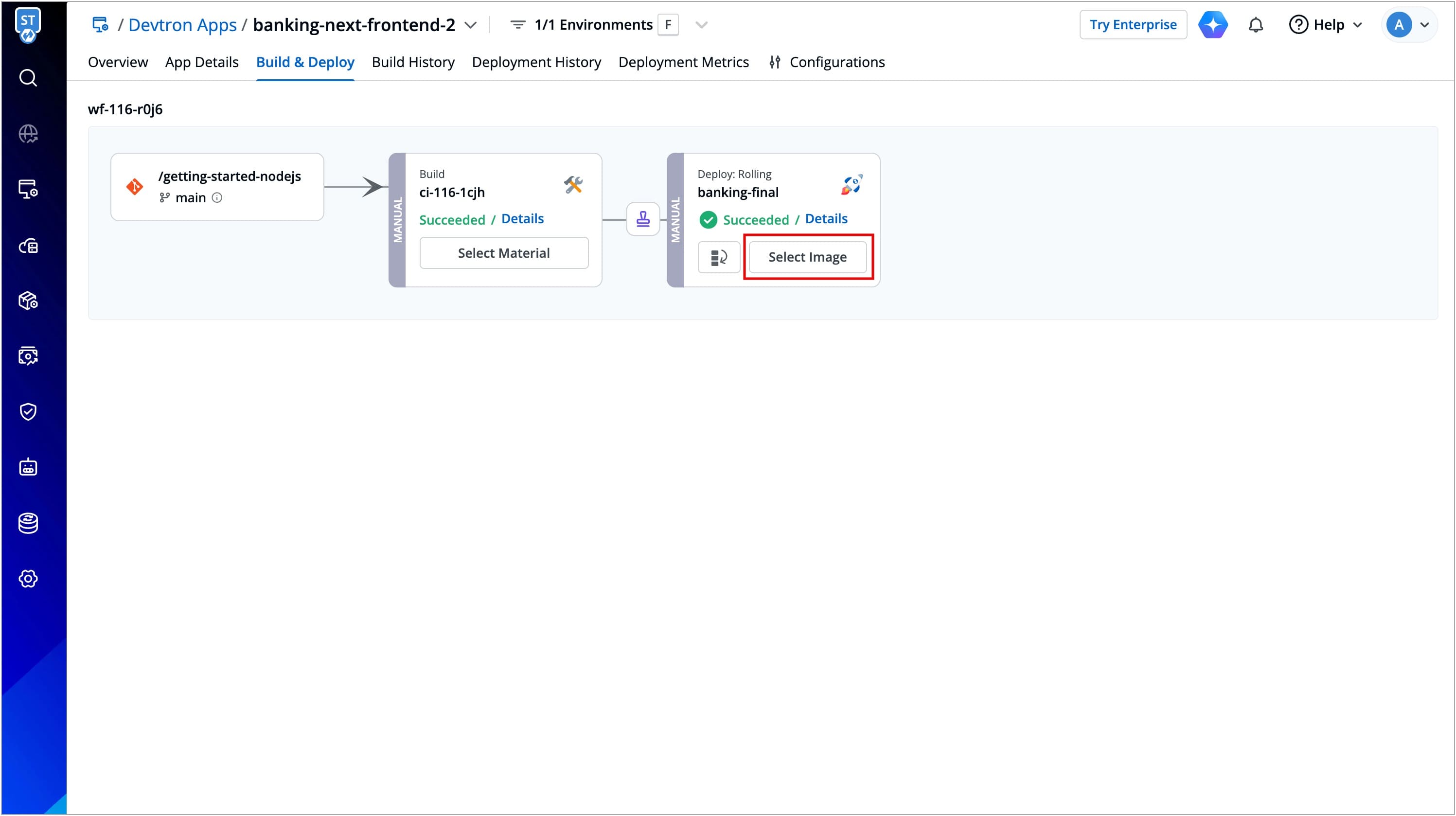The image size is (1456, 816).
Task: Open Details link for banking-final deployment
Action: click(x=825, y=219)
